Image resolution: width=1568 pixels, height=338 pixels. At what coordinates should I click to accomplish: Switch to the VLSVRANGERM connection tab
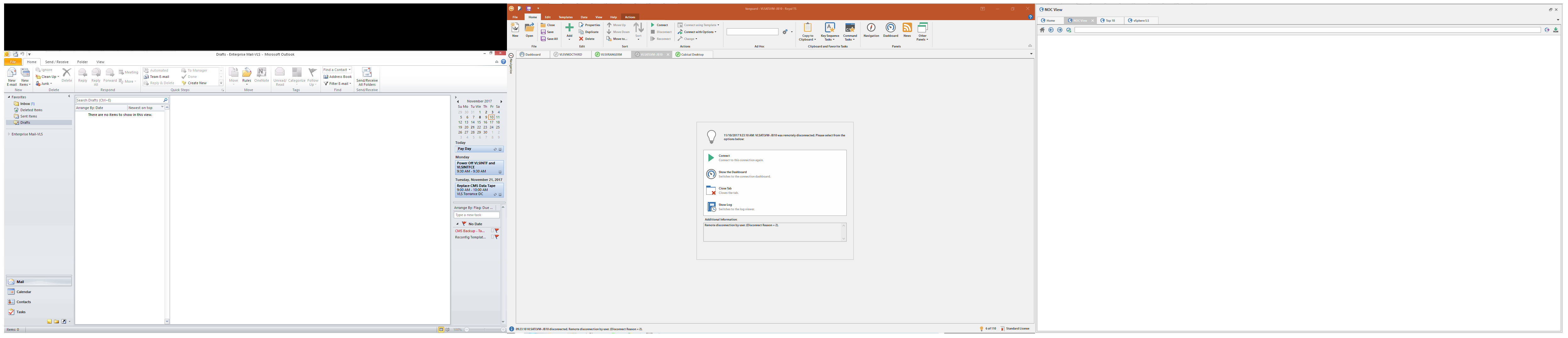point(611,55)
